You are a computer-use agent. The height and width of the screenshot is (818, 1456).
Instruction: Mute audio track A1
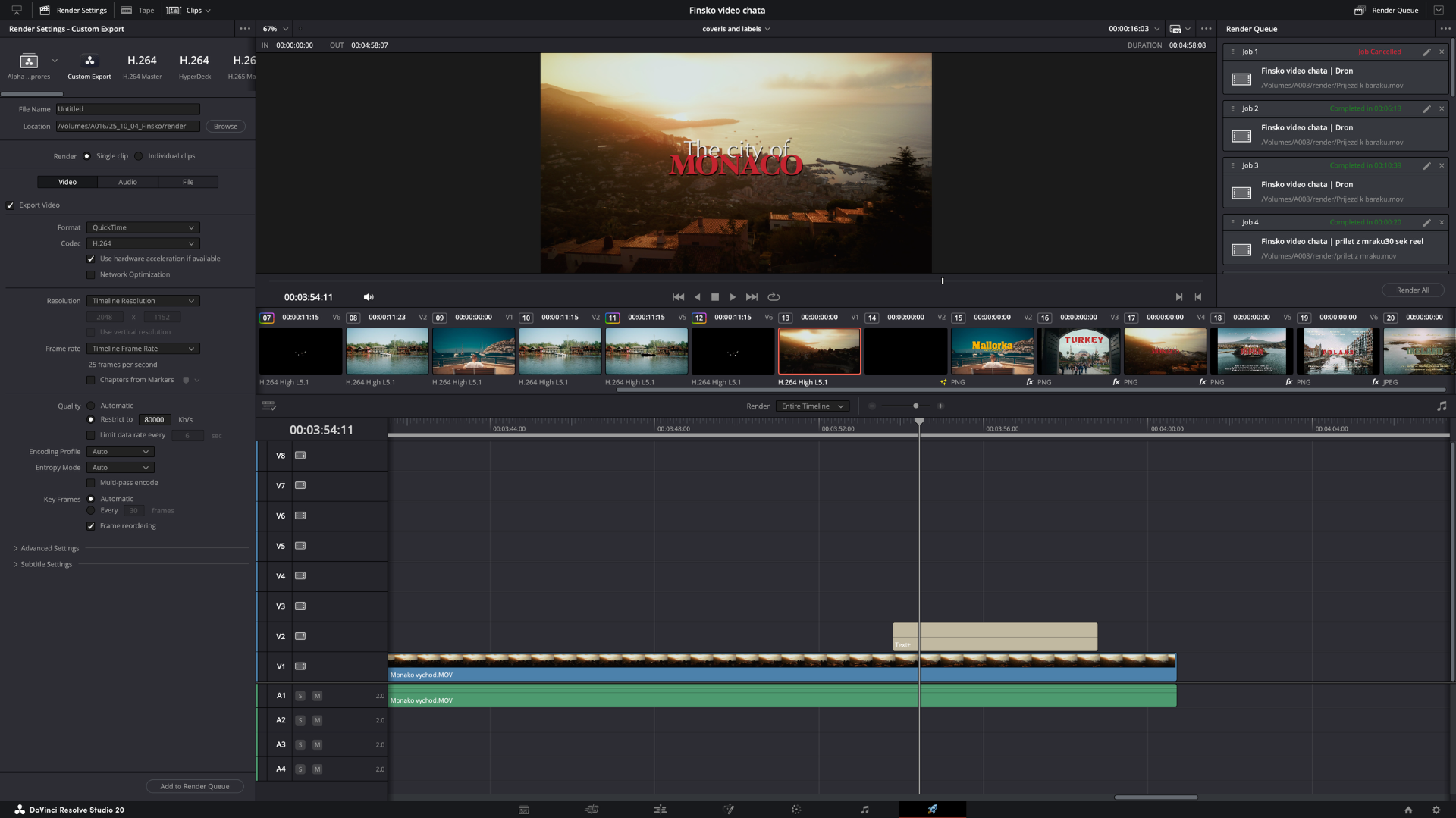coord(317,696)
